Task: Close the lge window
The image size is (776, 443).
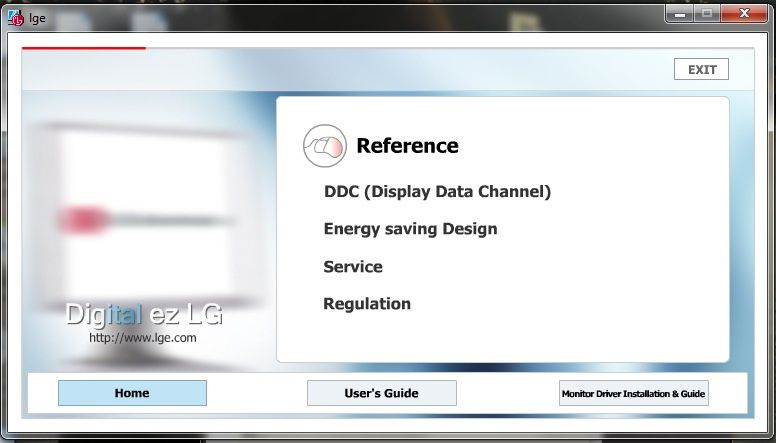Action: [x=744, y=14]
